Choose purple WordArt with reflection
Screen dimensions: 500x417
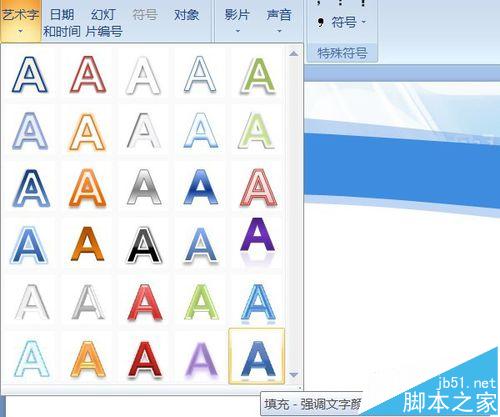tap(258, 242)
